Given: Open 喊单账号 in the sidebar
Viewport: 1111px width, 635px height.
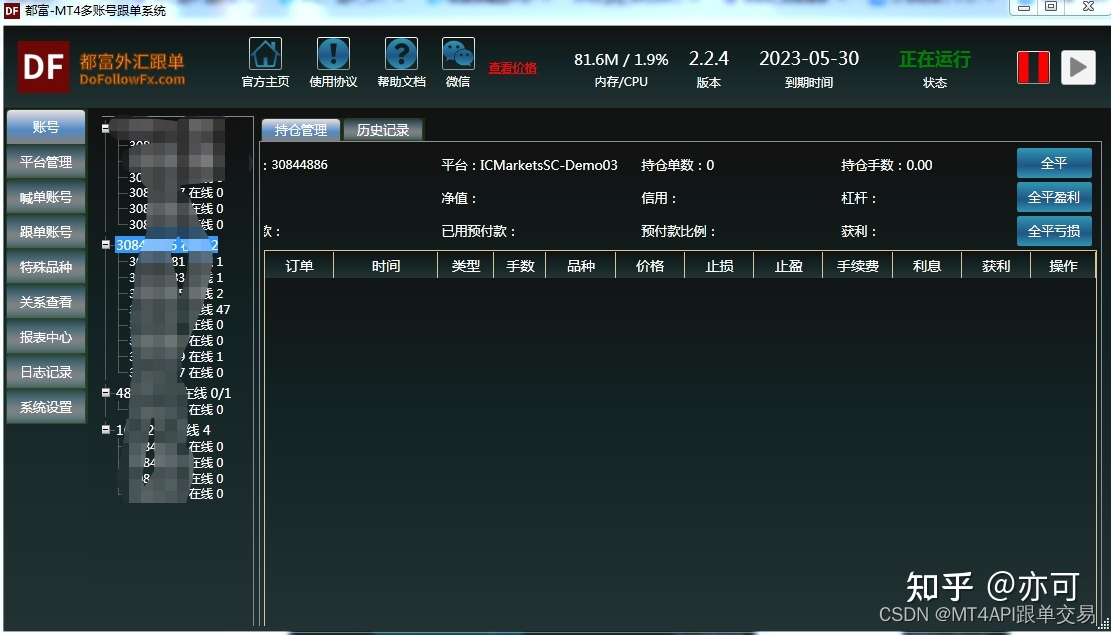Looking at the screenshot, I should point(46,198).
